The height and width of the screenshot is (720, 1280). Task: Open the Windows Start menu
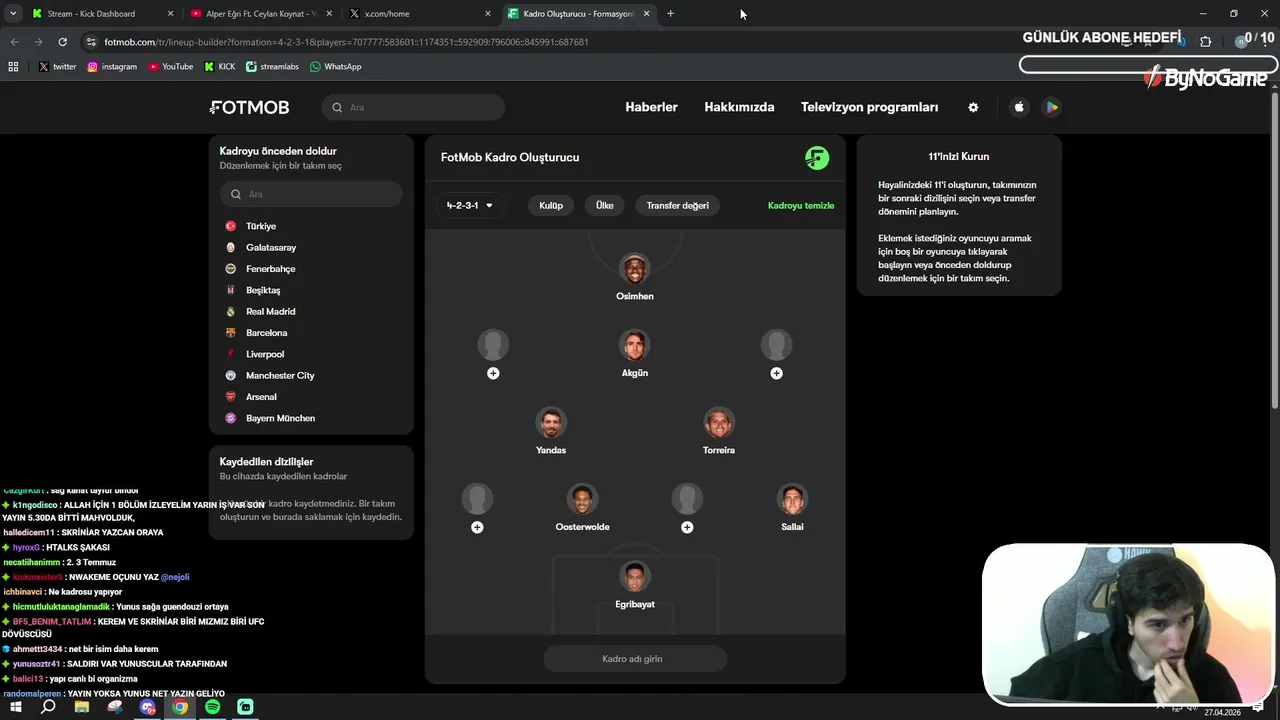(16, 707)
